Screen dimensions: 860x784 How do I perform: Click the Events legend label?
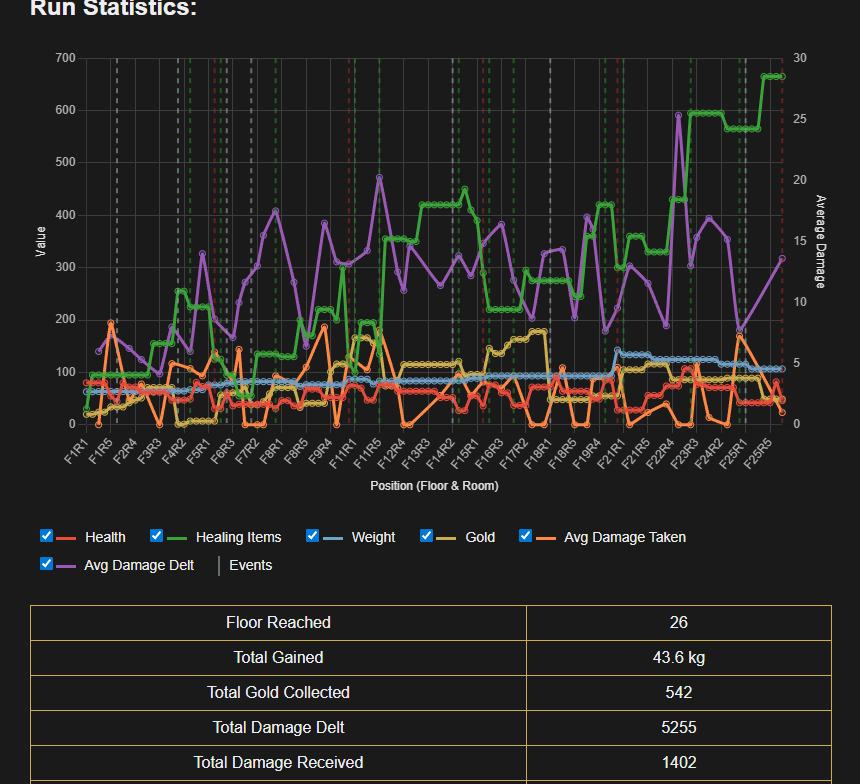tap(251, 565)
